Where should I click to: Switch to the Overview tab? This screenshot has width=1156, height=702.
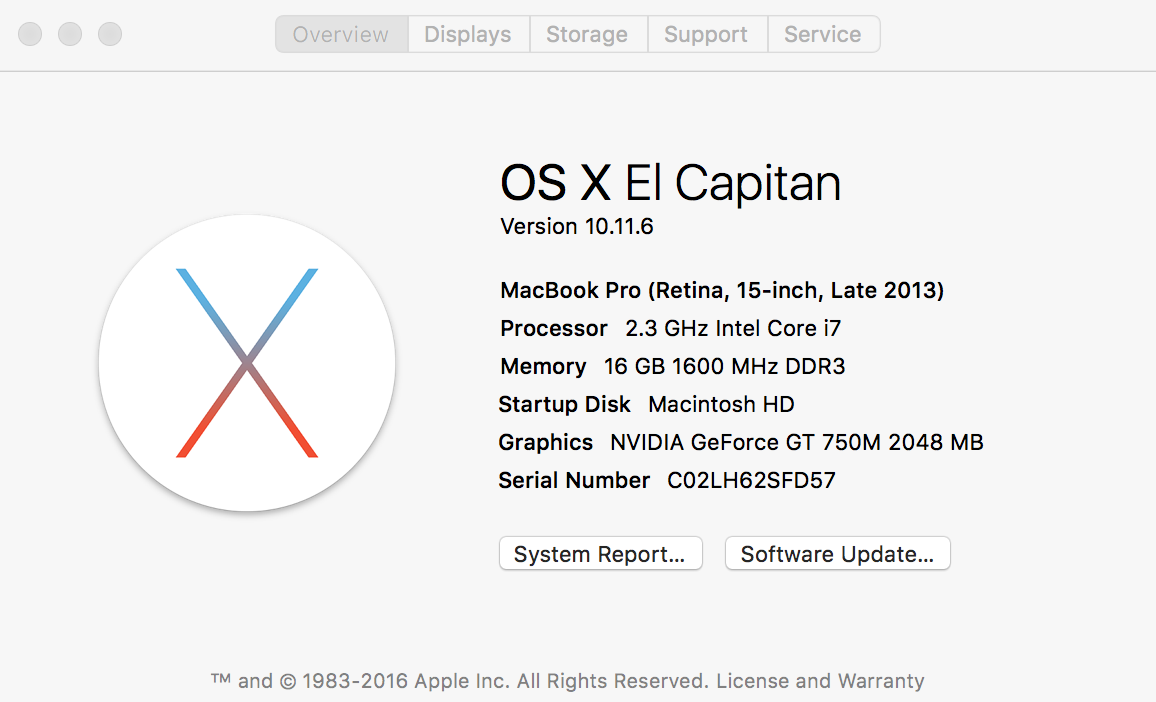coord(341,34)
